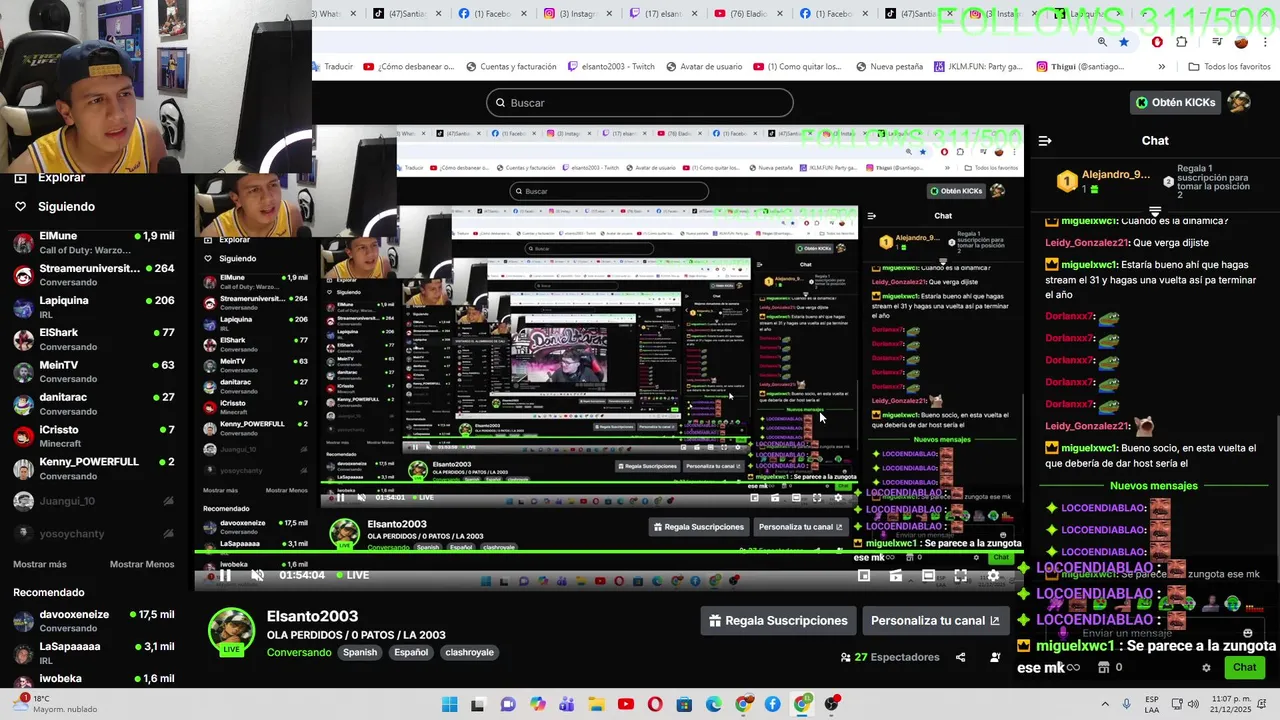Open chat settings gear icon
The height and width of the screenshot is (720, 1280).
pyautogui.click(x=1206, y=667)
